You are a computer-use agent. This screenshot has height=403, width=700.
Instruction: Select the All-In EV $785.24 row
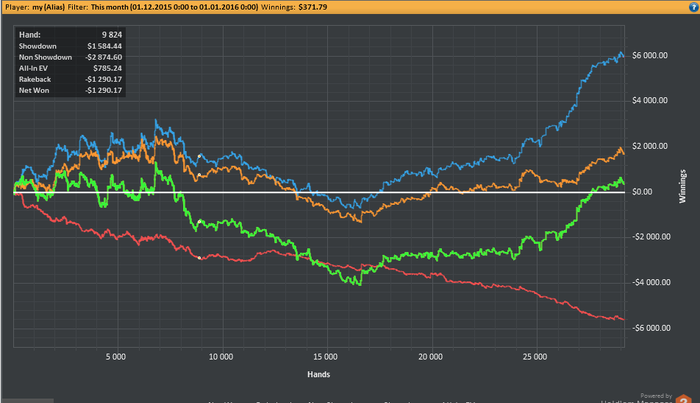pyautogui.click(x=70, y=68)
